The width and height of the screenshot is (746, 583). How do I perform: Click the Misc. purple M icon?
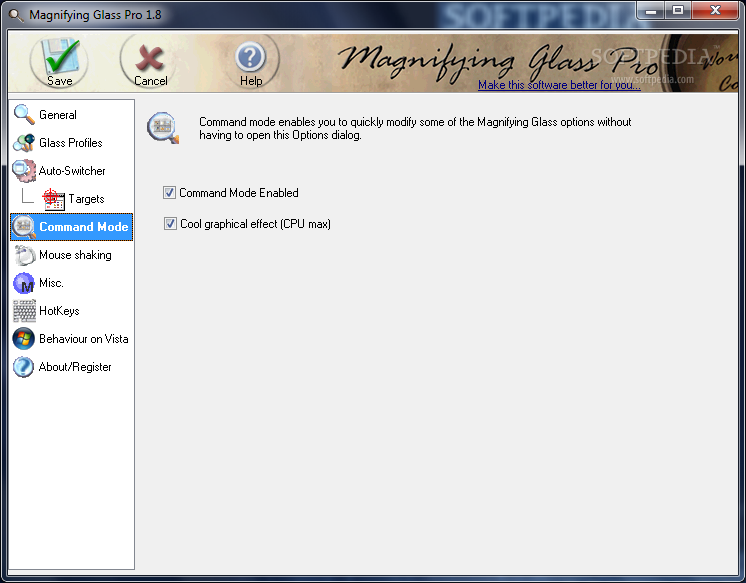(24, 283)
